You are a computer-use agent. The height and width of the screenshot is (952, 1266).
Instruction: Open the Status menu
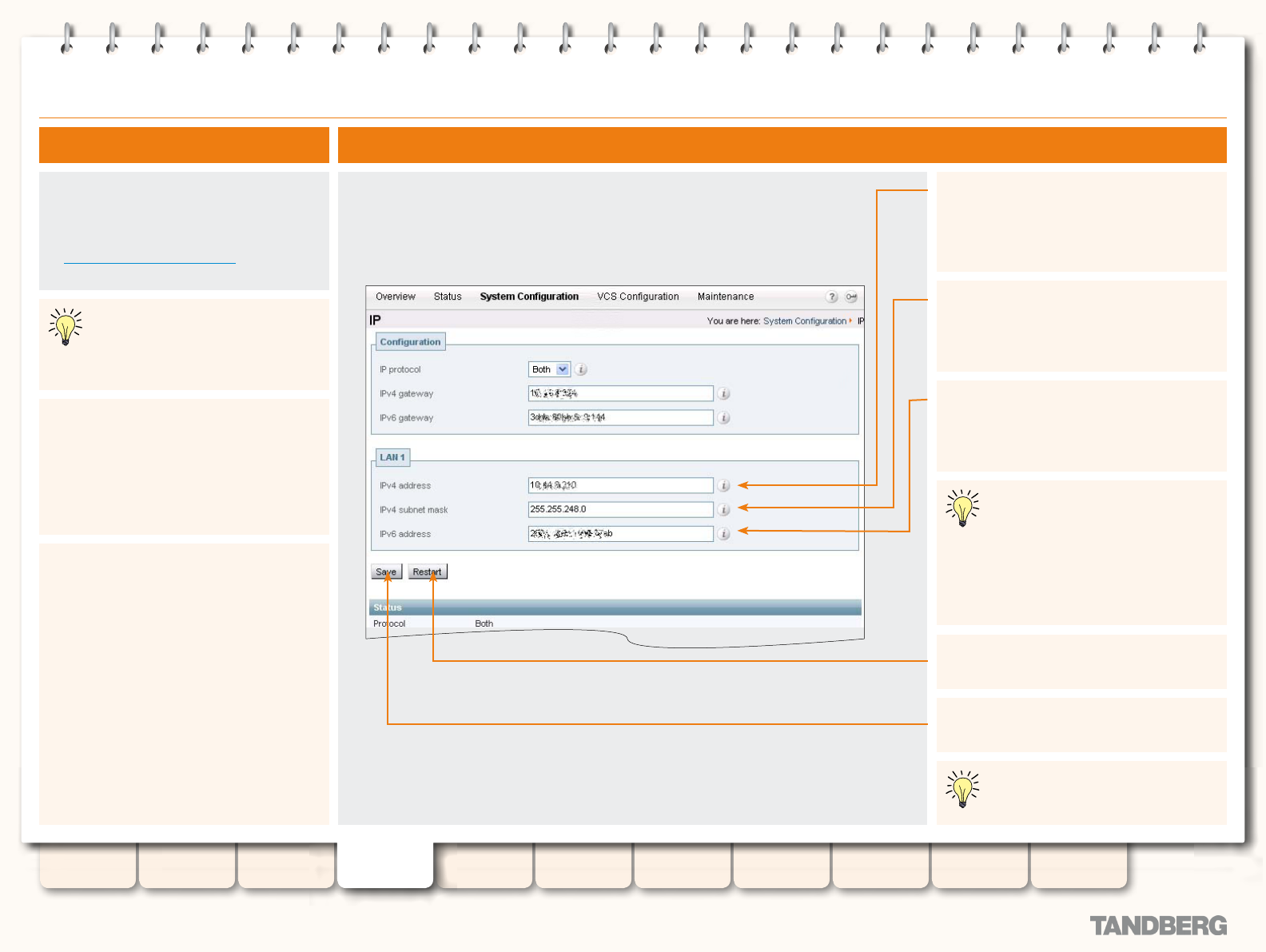(x=448, y=297)
